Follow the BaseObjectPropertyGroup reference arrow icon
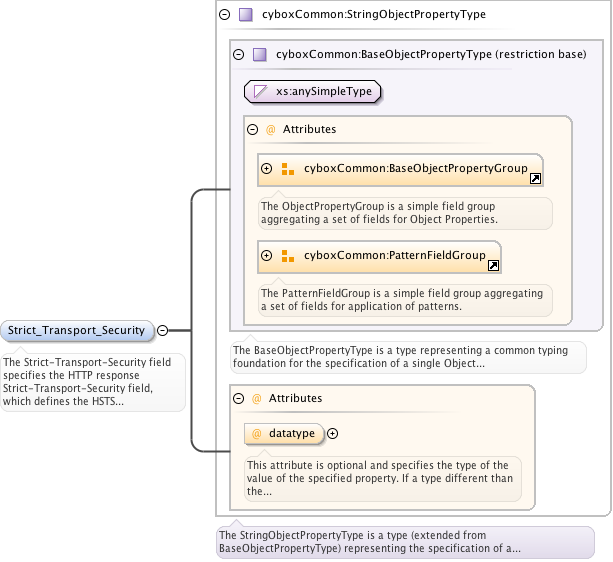Viewport: 613px width, 562px height. [x=535, y=179]
